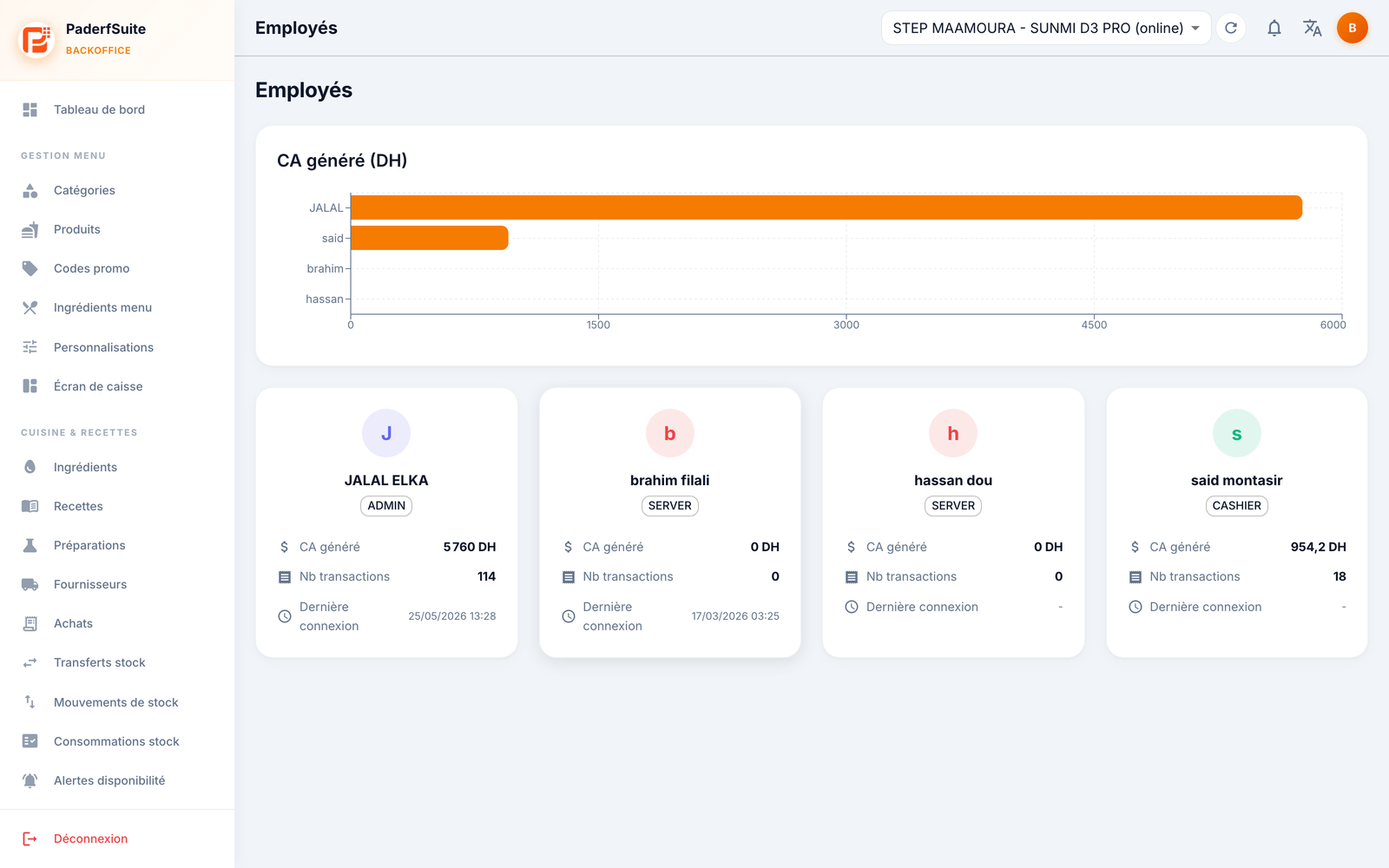Click the Catégories sidebar icon
The width and height of the screenshot is (1389, 868).
(30, 190)
